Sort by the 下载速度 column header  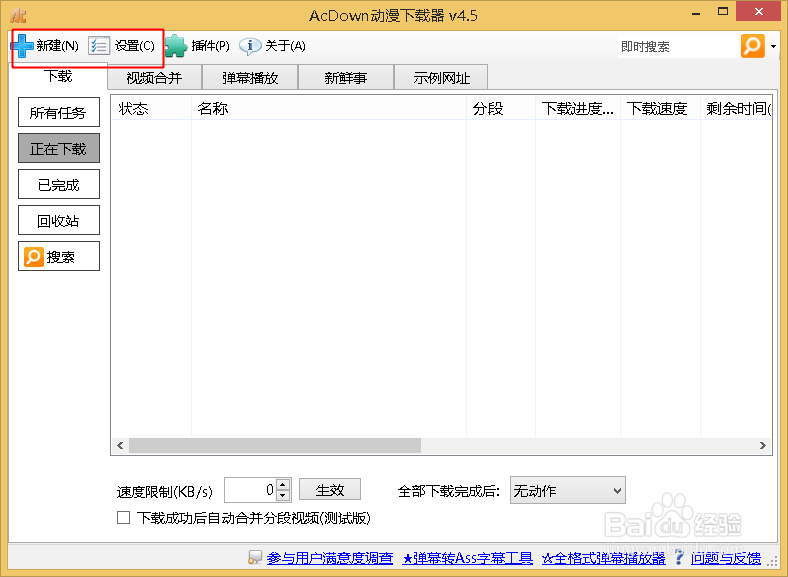click(660, 109)
